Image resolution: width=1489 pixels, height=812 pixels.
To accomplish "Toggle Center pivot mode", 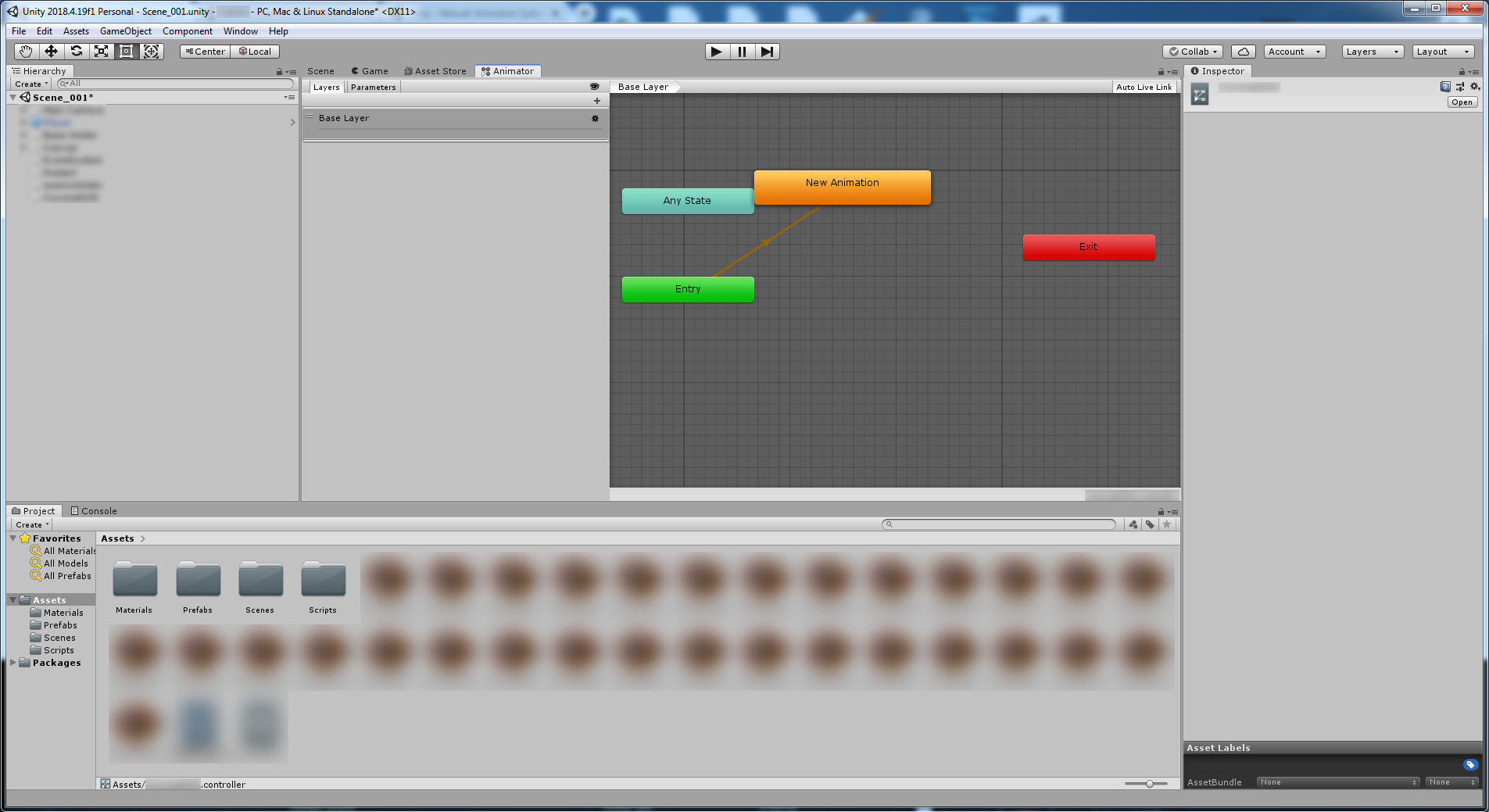I will pos(204,51).
